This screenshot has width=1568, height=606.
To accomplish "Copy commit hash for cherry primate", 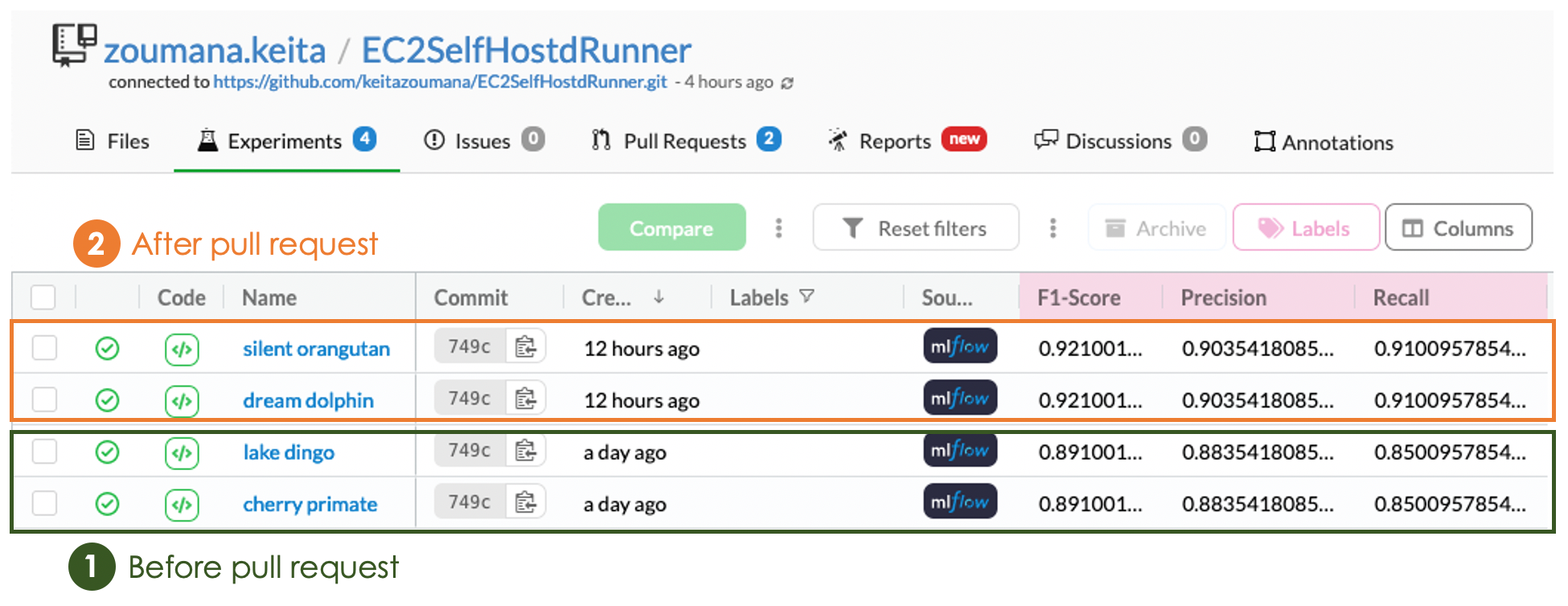I will coord(526,502).
